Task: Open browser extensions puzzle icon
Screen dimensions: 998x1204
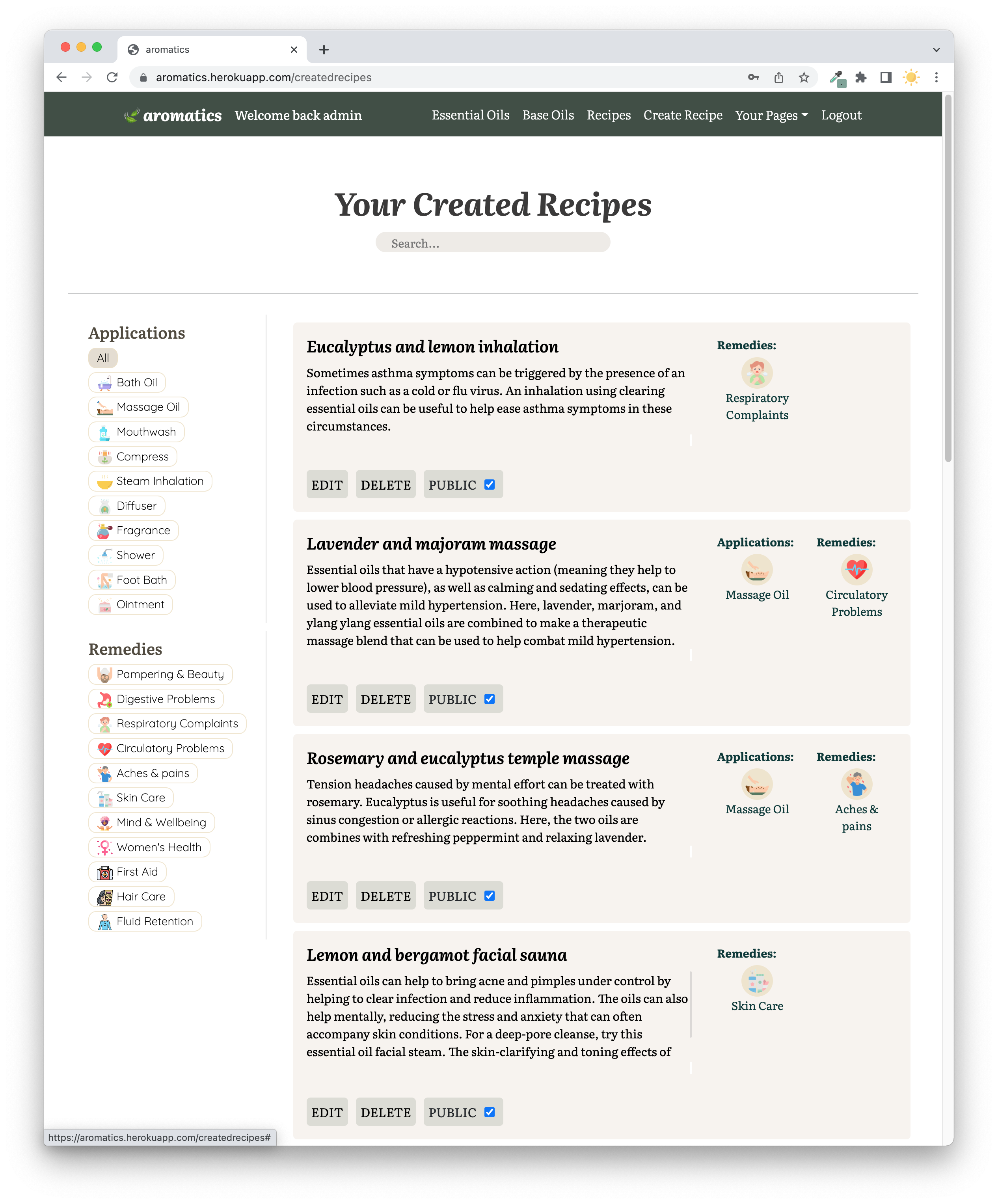Action: 860,77
